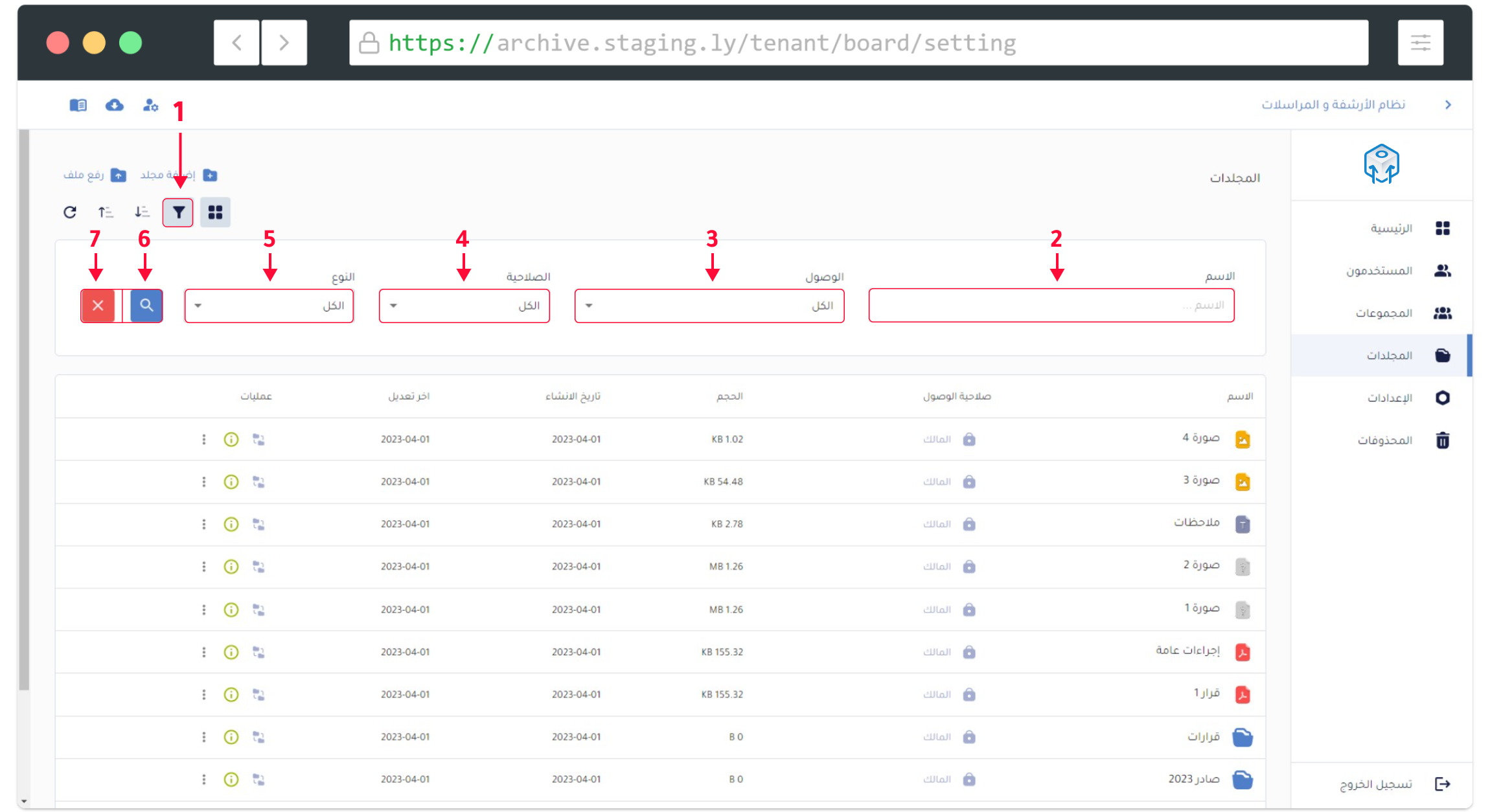Open the النوع dropdown

click(269, 306)
